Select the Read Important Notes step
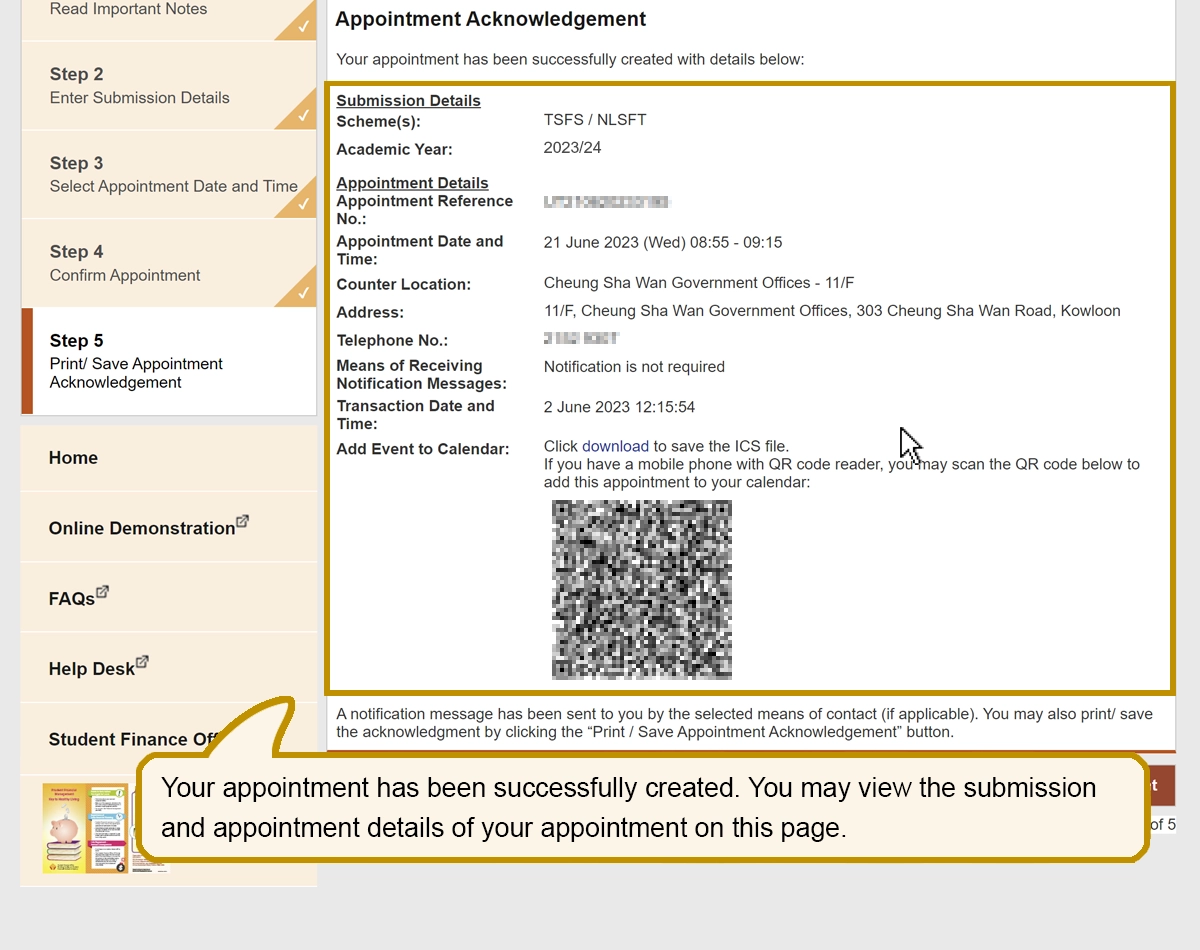The height and width of the screenshot is (950, 1200). pos(168,18)
